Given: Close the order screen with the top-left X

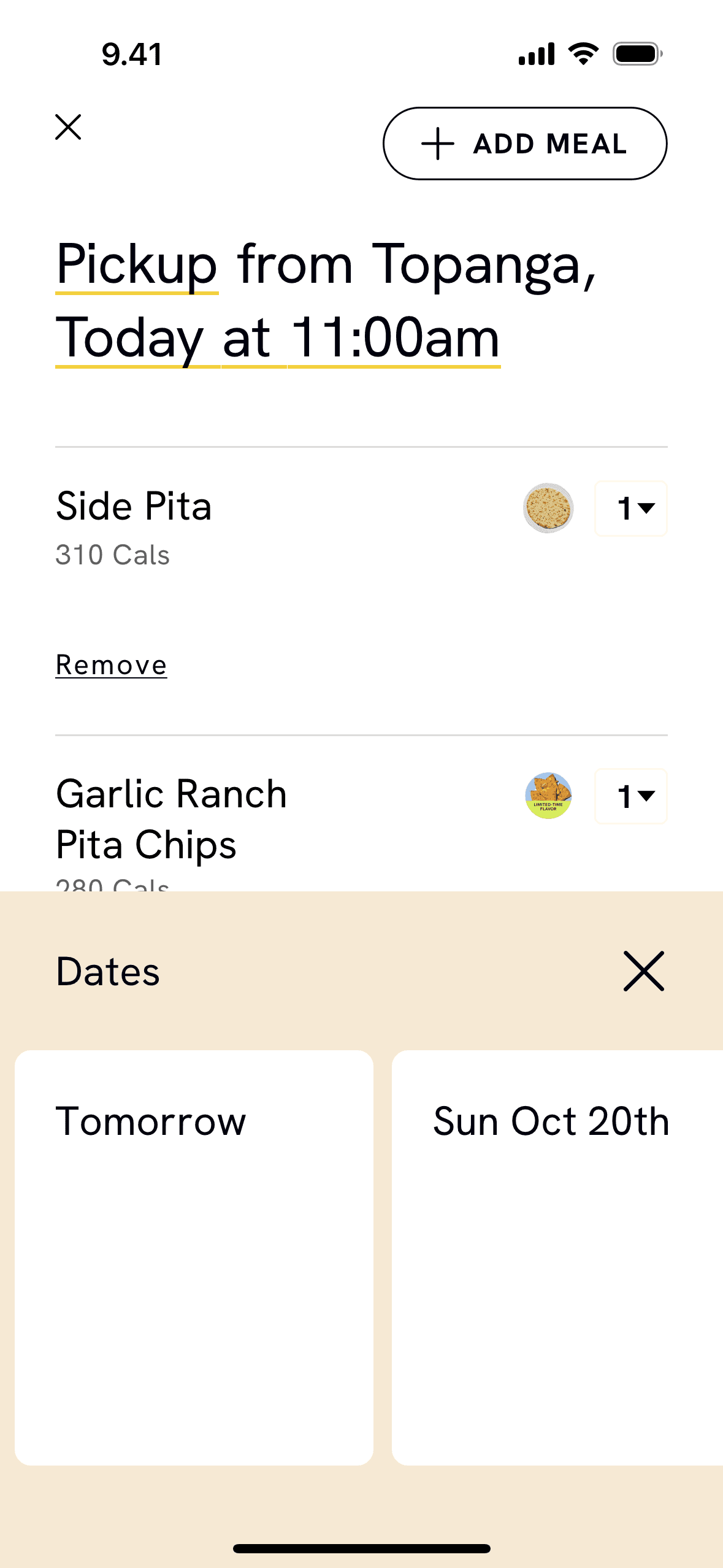Looking at the screenshot, I should click(x=68, y=127).
